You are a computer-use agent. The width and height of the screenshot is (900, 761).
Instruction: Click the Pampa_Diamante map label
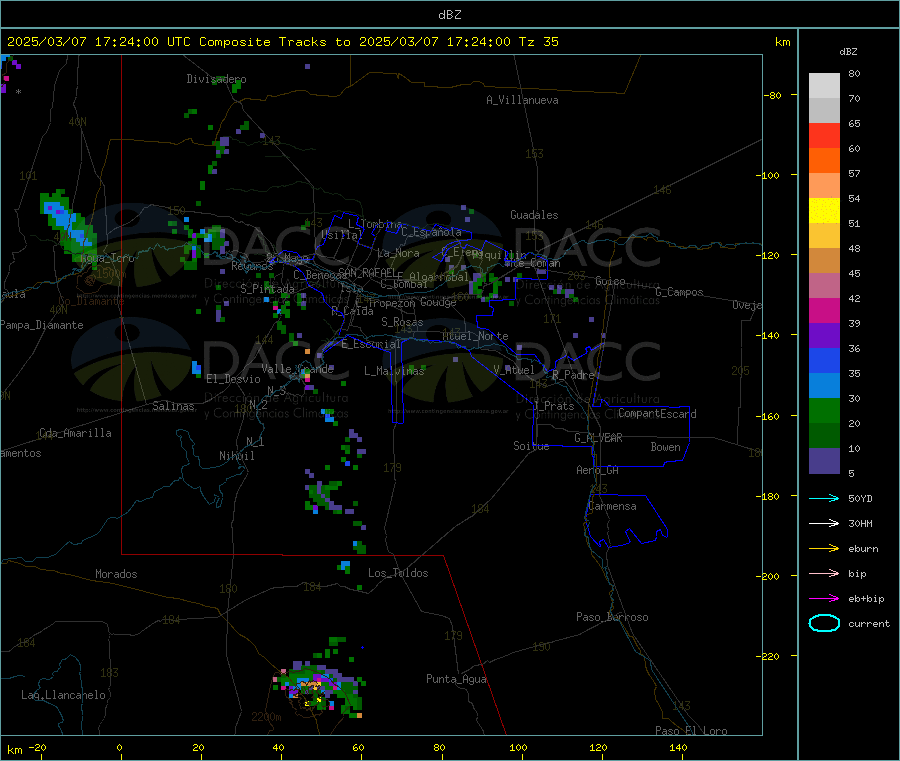click(41, 325)
